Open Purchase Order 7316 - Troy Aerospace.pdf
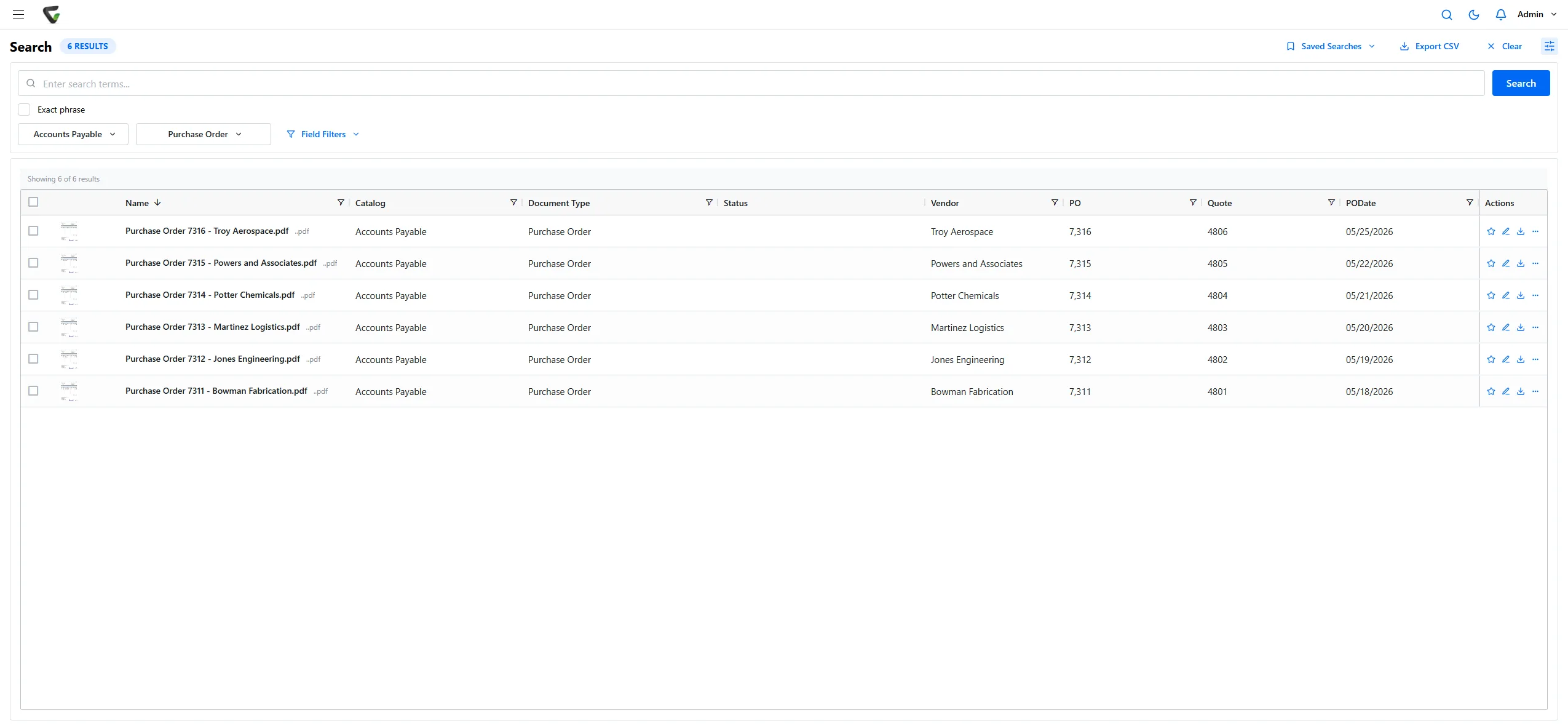 coord(207,231)
